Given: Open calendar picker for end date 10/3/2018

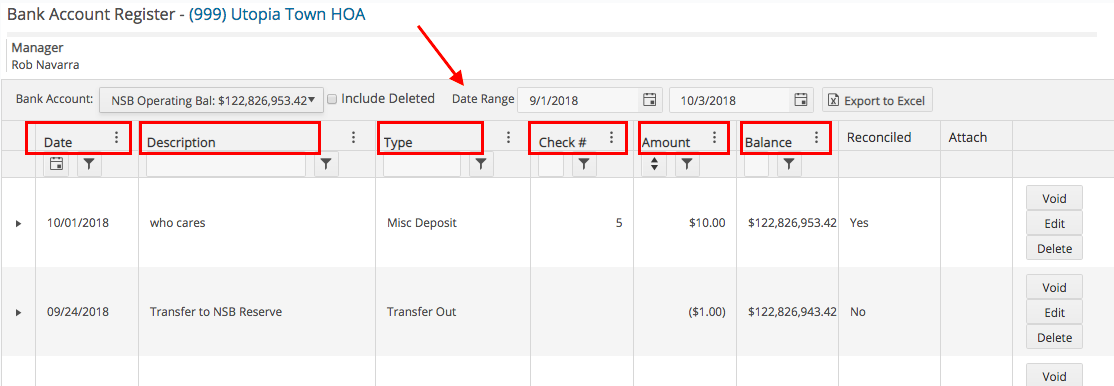Looking at the screenshot, I should click(x=801, y=100).
